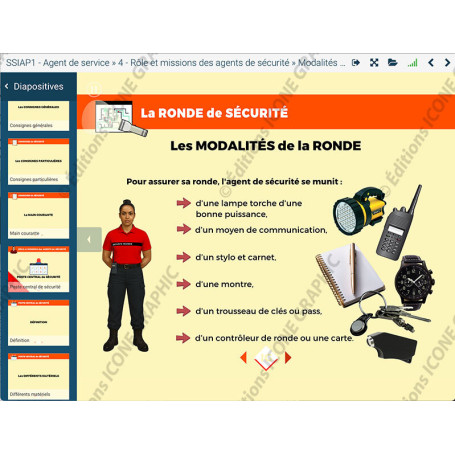Click 'd'un contrôleur de ronde ou une carte' bullet
The width and height of the screenshot is (455, 455).
point(274,338)
